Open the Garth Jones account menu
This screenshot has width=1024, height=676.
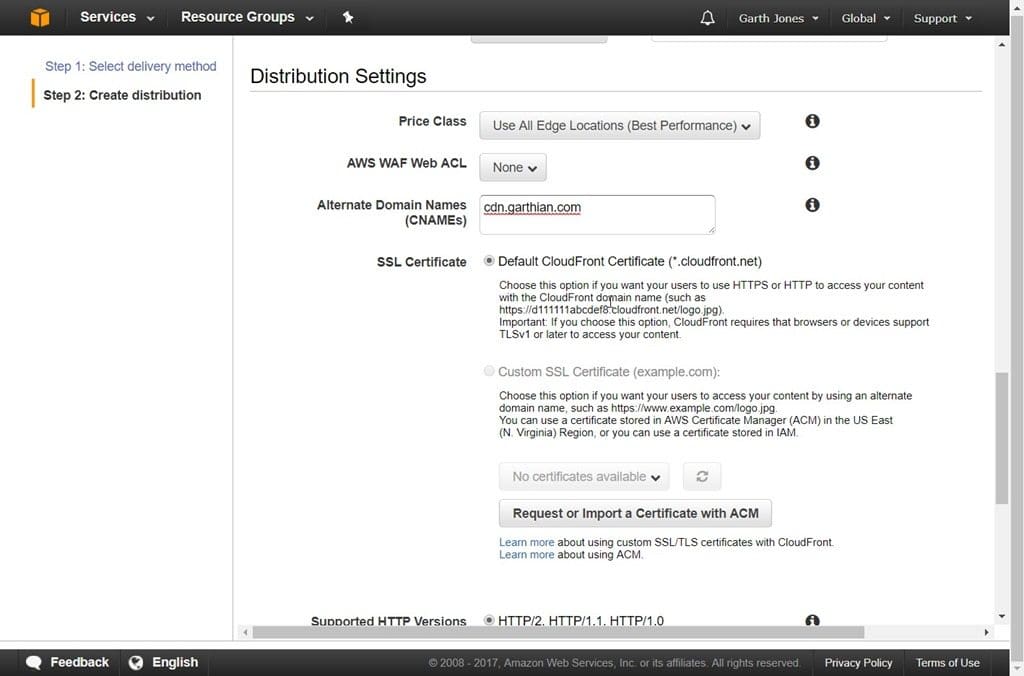pyautogui.click(x=778, y=18)
